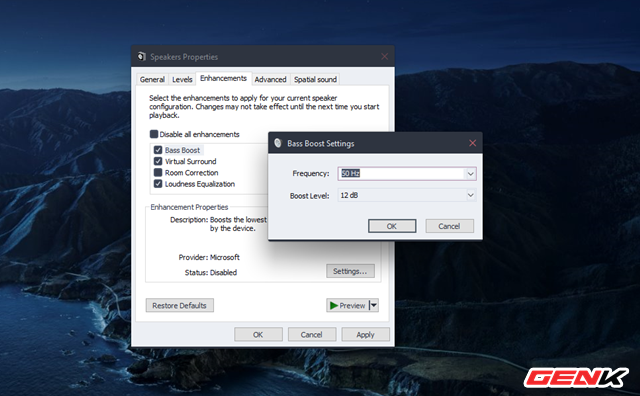Close the Bass Boost Settings dialog
The width and height of the screenshot is (640, 396).
coord(473,143)
